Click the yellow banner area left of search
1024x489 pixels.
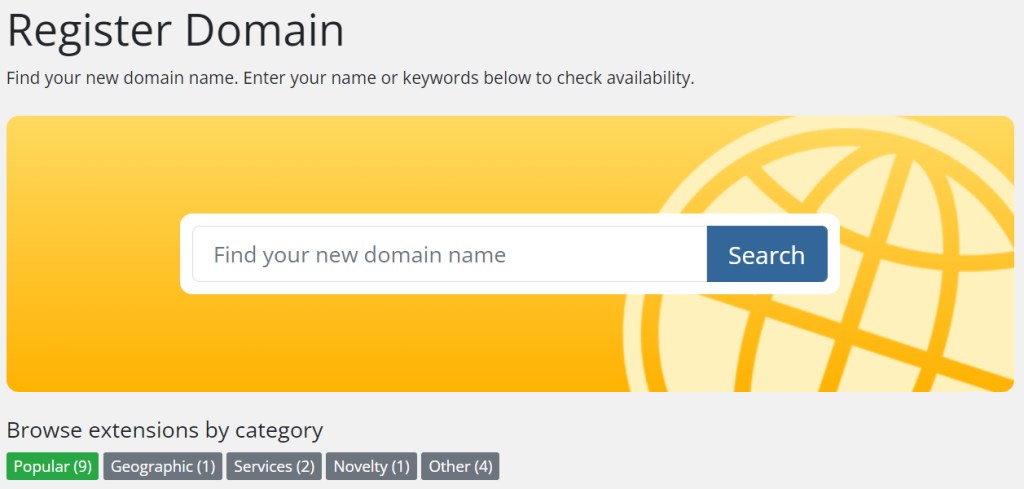tap(93, 254)
